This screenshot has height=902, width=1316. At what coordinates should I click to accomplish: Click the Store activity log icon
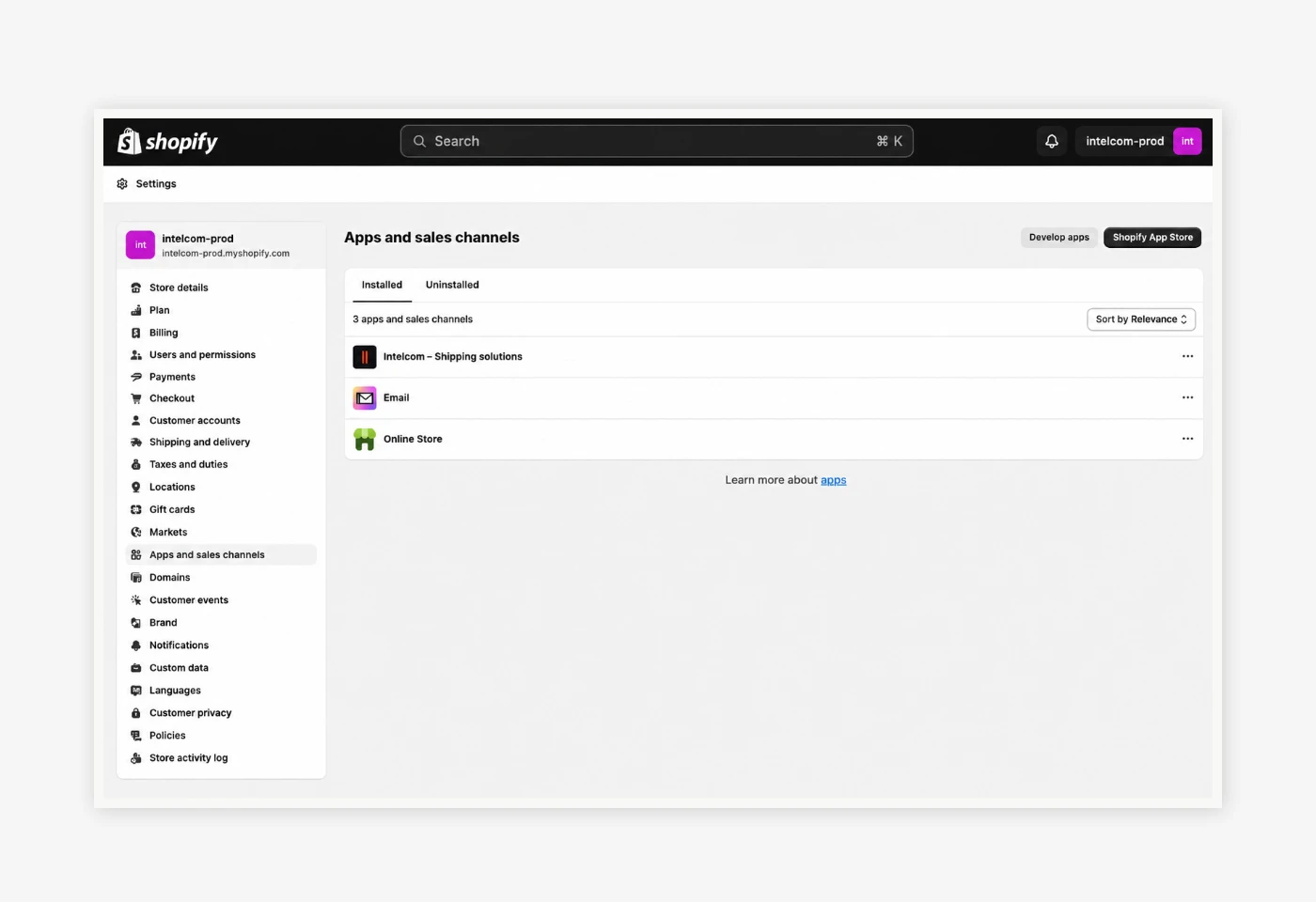pyautogui.click(x=136, y=758)
